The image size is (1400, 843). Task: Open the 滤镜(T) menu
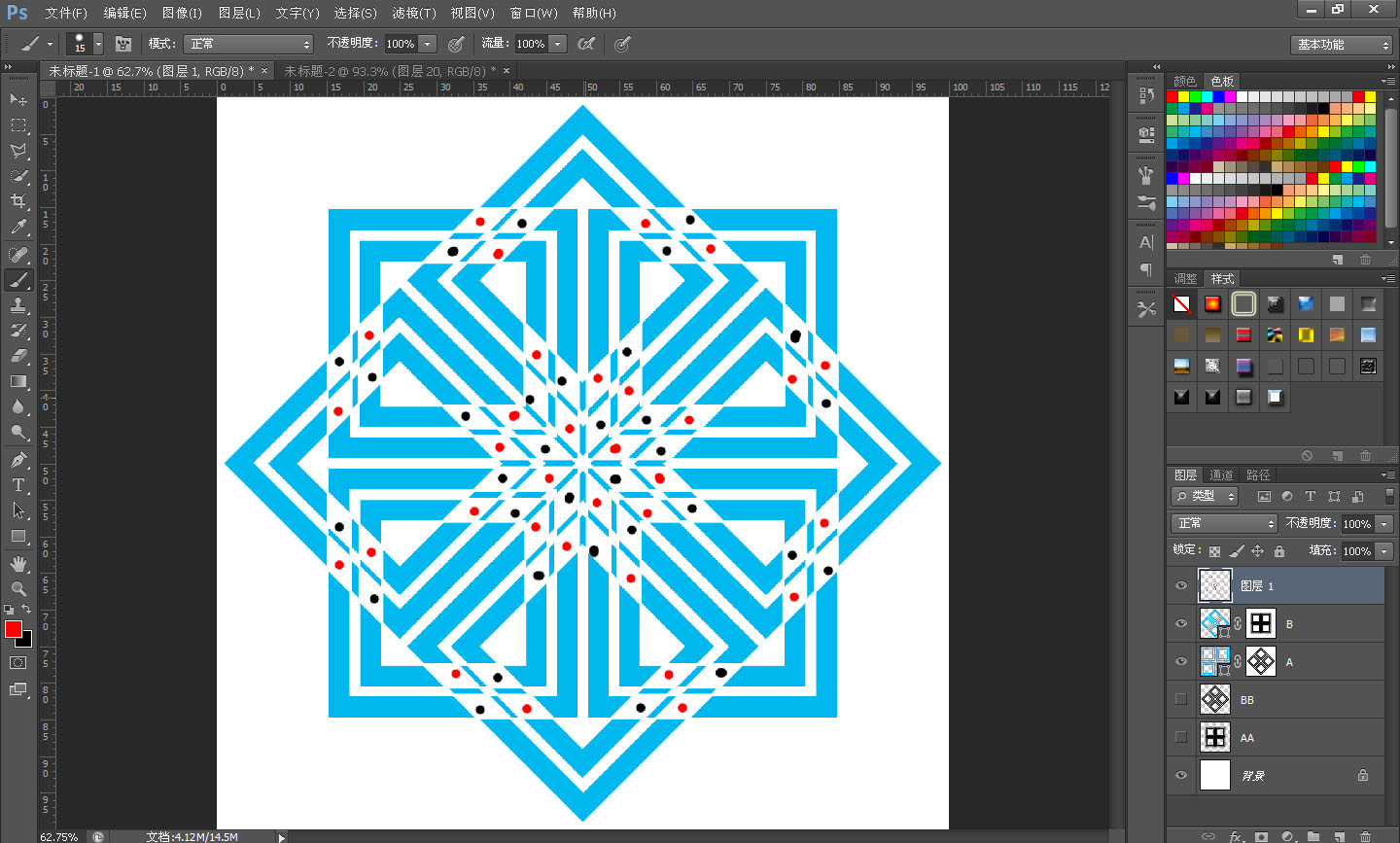413,13
